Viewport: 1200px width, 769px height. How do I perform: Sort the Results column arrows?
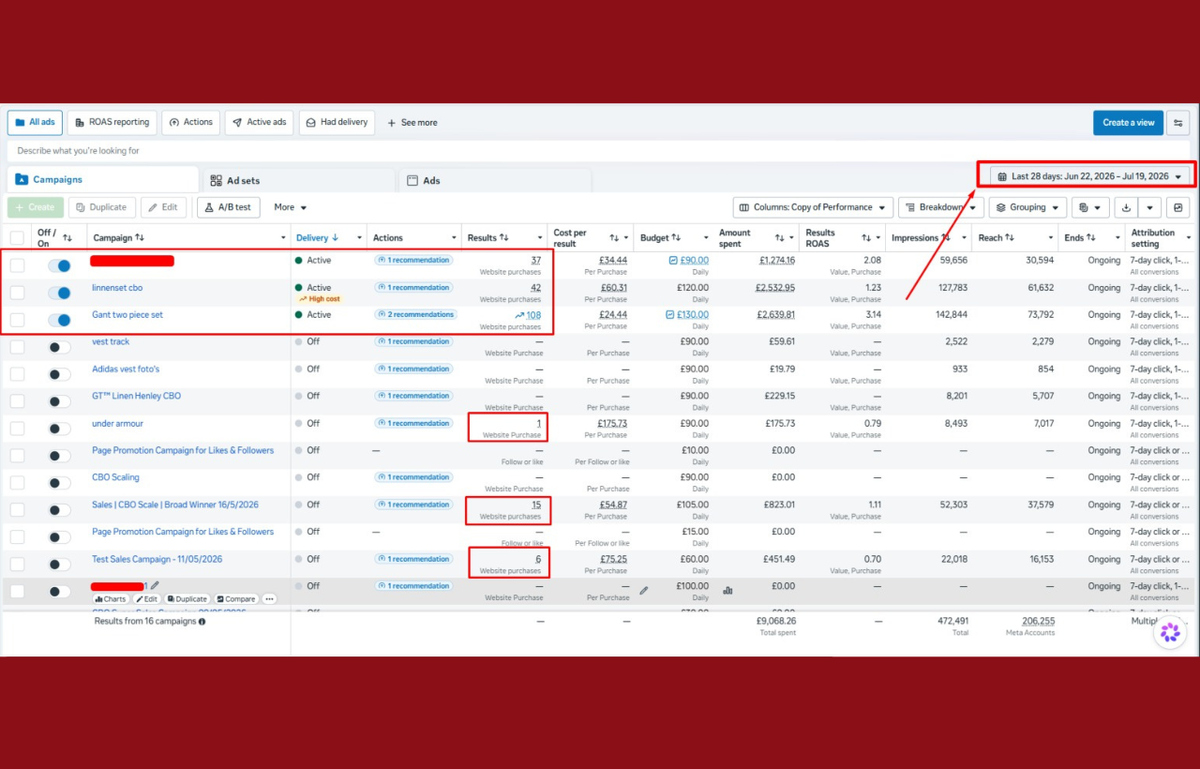point(504,238)
